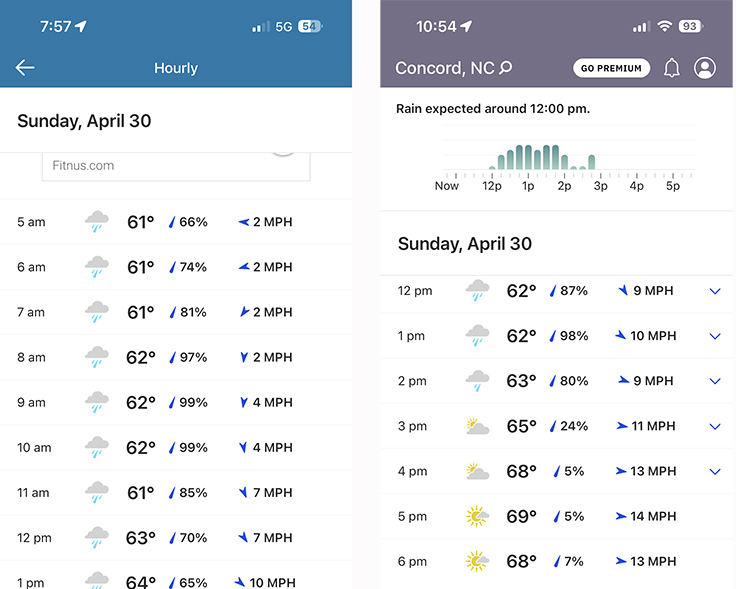This screenshot has height=589, width=736.
Task: Tap the raindrop icon beside 99% at 9 am
Action: [x=172, y=402]
